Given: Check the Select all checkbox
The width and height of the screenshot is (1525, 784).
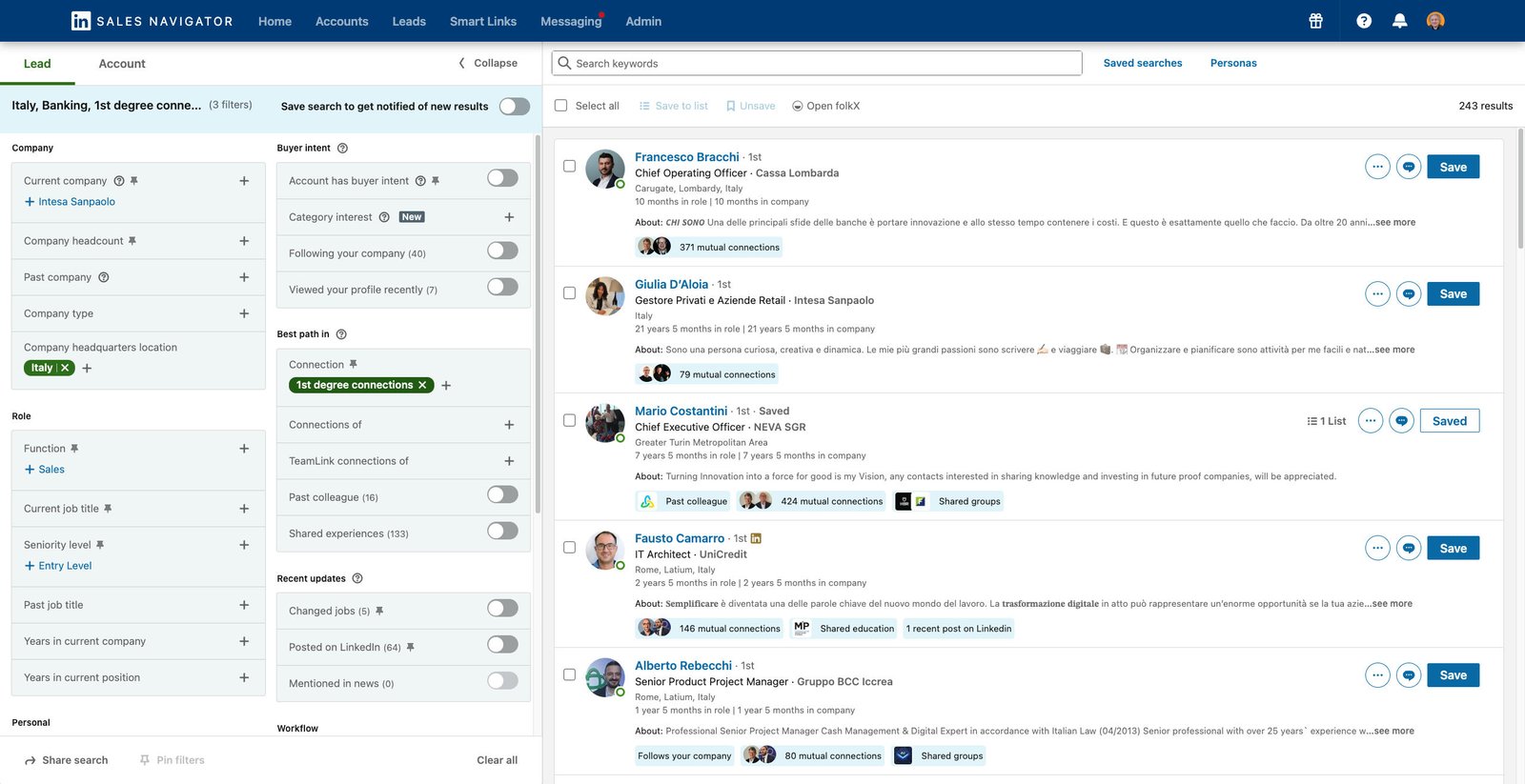Looking at the screenshot, I should (560, 106).
